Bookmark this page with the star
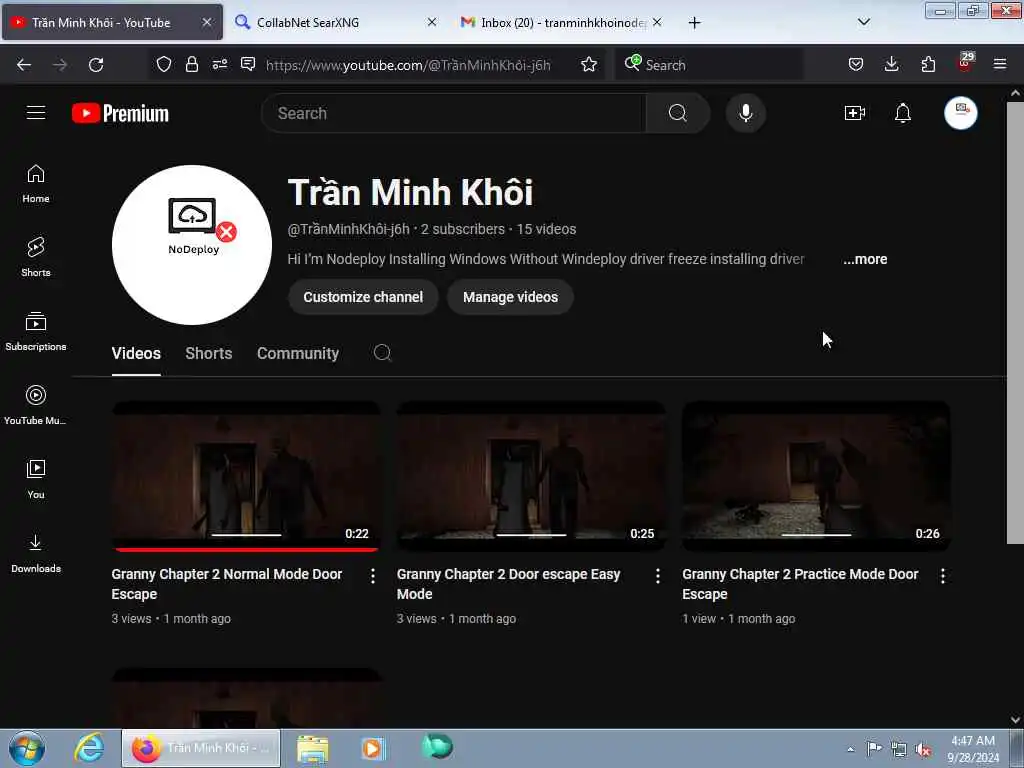1024x768 pixels. [x=589, y=64]
